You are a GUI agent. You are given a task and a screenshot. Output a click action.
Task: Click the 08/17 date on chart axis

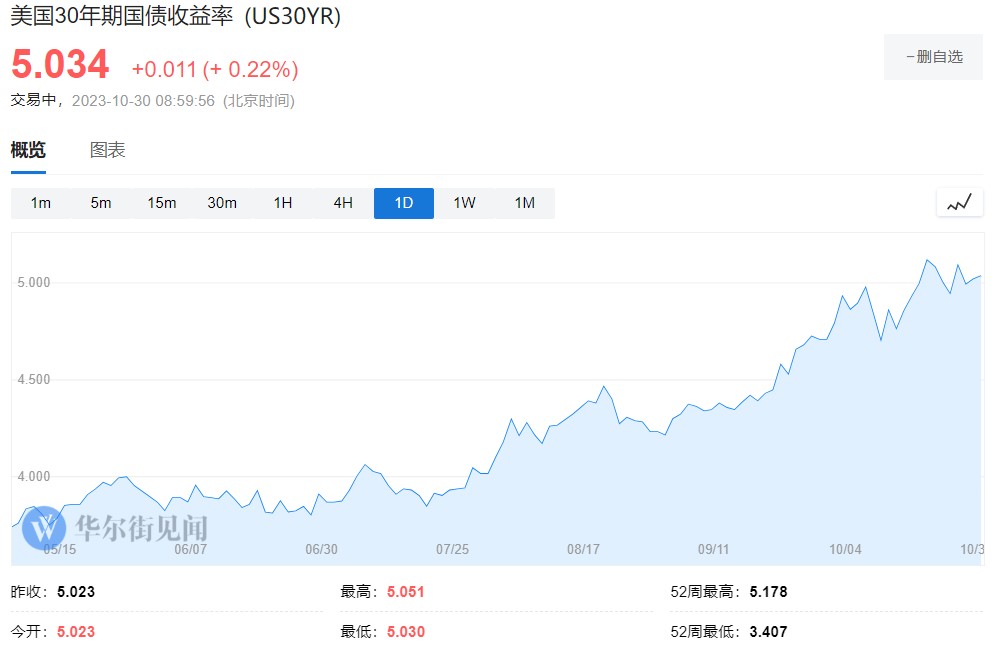pyautogui.click(x=583, y=549)
